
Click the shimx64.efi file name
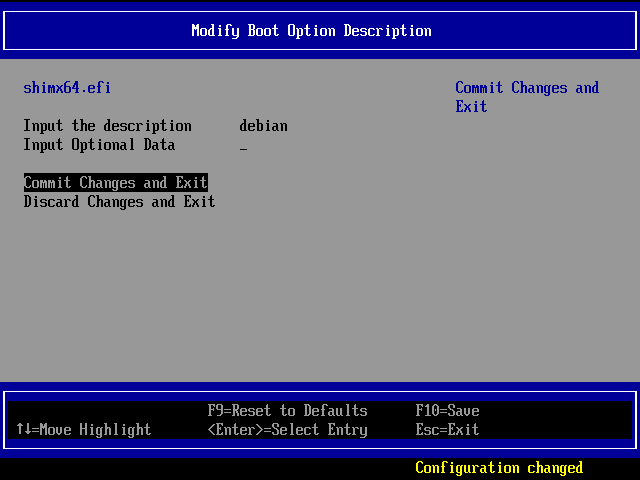point(67,88)
